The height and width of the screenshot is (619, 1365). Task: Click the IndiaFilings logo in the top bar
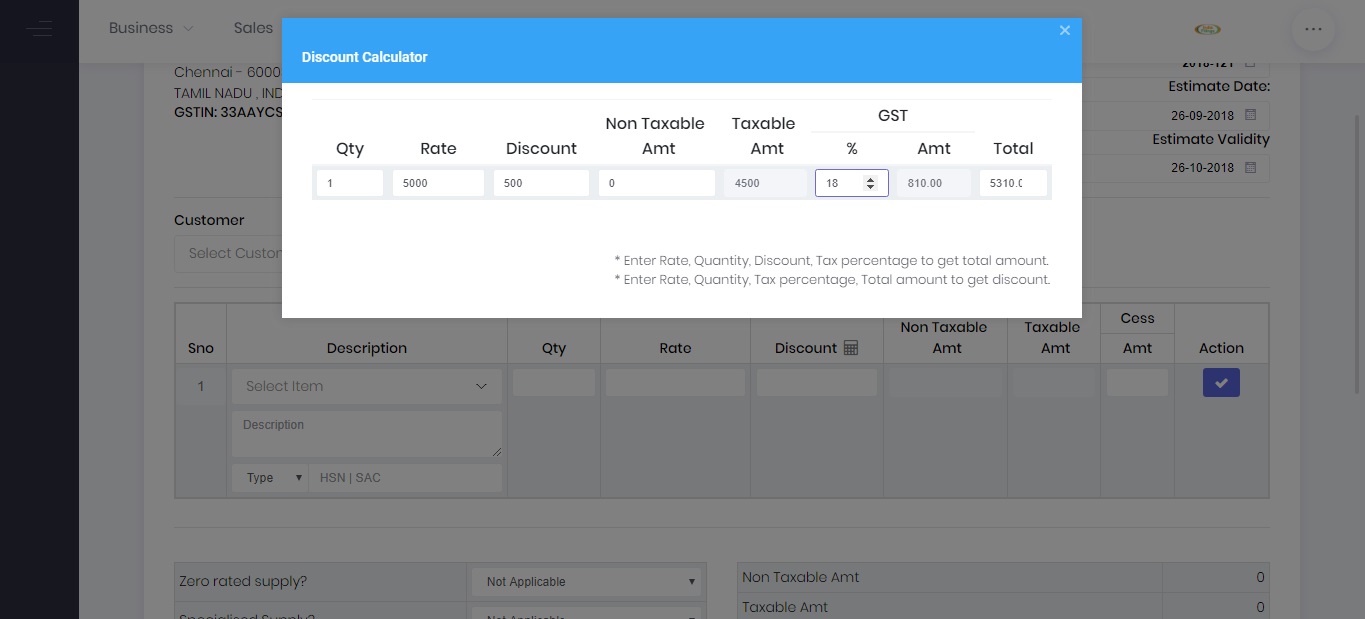point(1206,29)
